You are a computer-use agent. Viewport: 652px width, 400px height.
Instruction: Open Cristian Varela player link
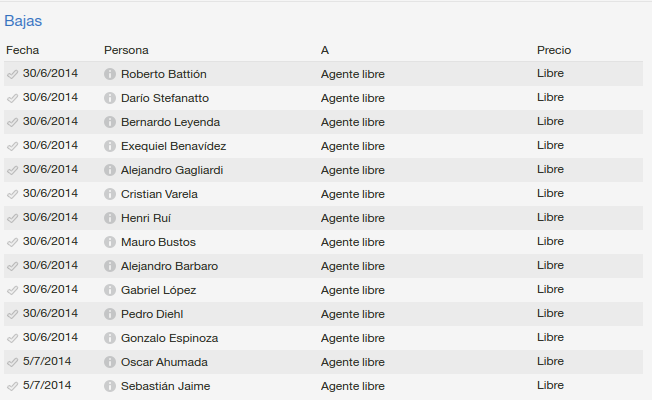point(159,194)
